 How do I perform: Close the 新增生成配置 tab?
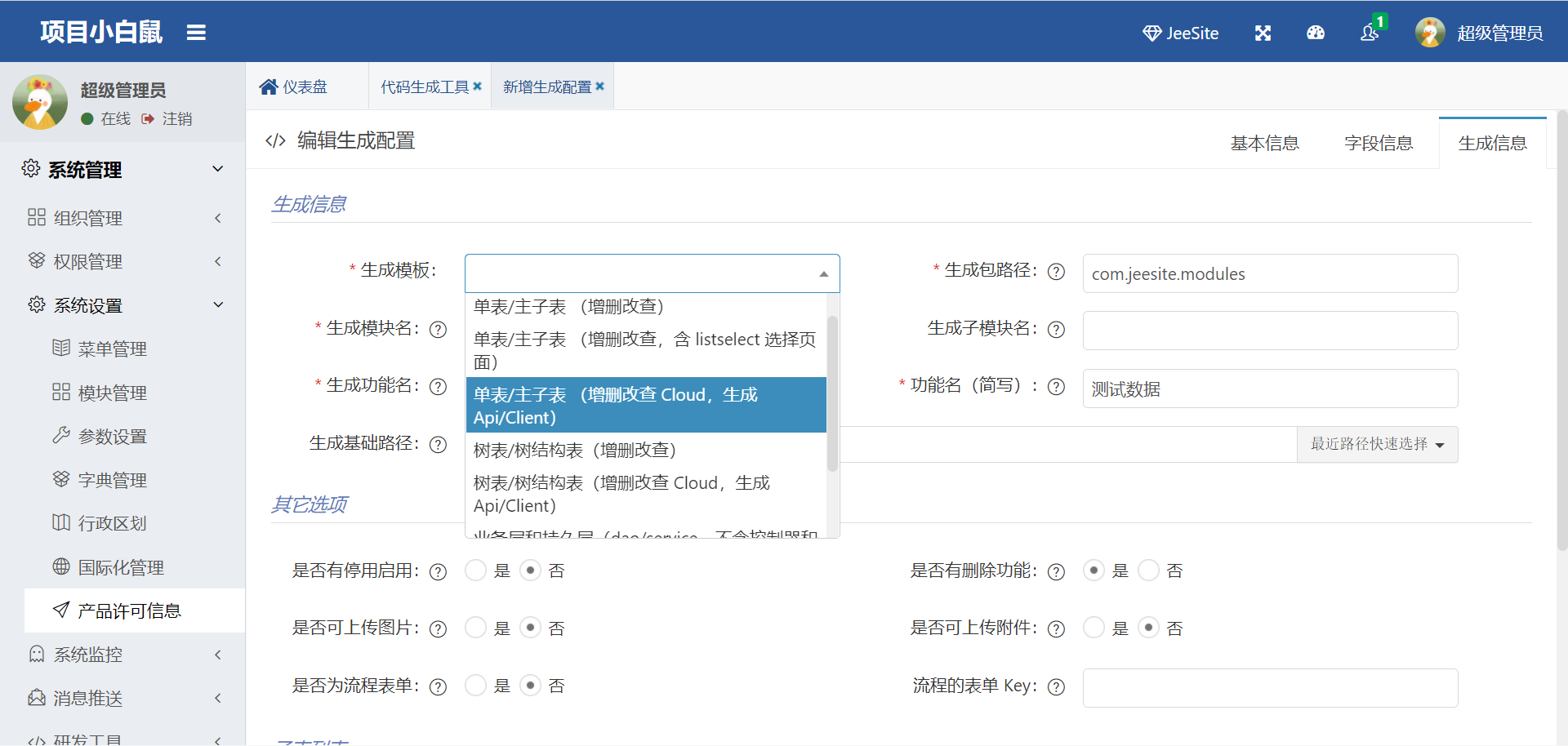[x=600, y=86]
